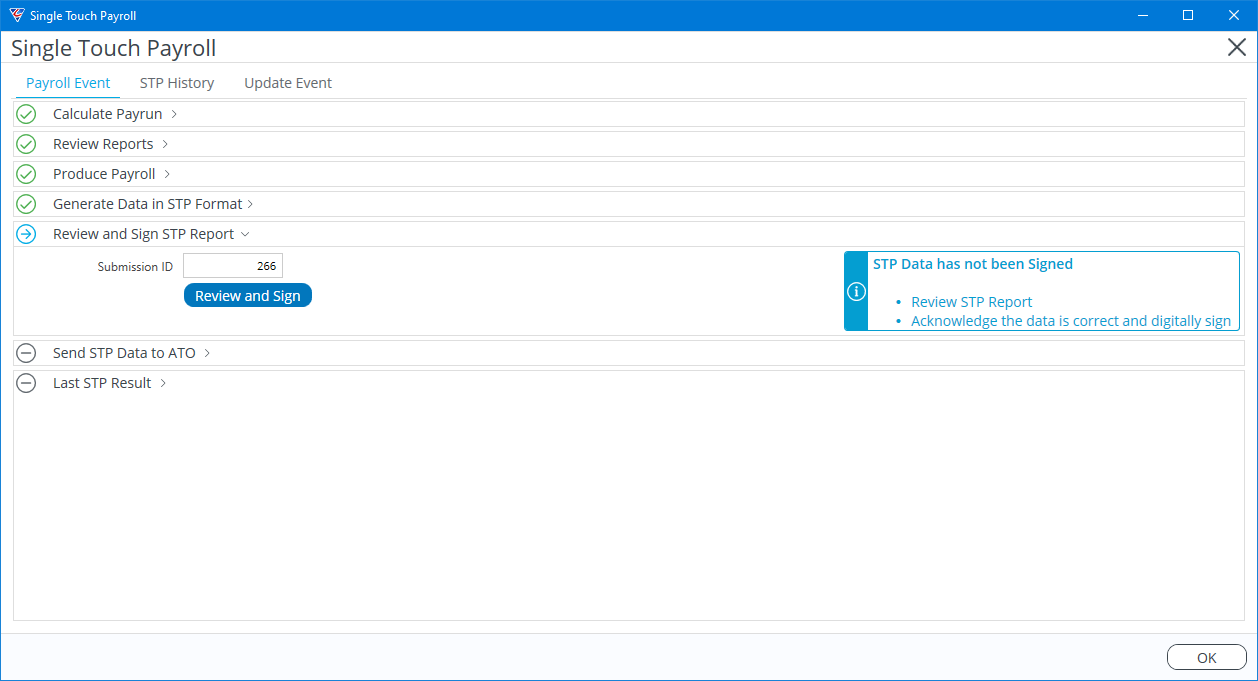
Task: Click the STP Data has not been Signed heading
Action: click(973, 264)
